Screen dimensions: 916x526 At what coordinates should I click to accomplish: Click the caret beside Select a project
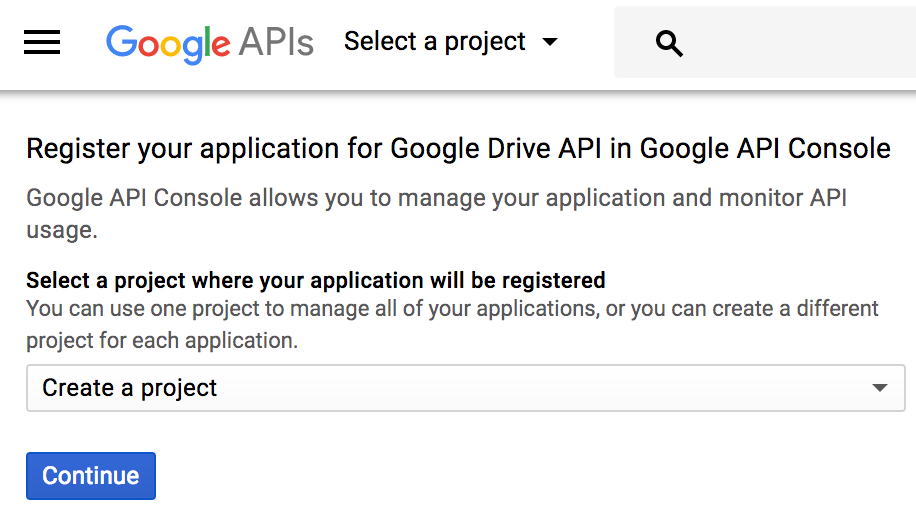(549, 42)
